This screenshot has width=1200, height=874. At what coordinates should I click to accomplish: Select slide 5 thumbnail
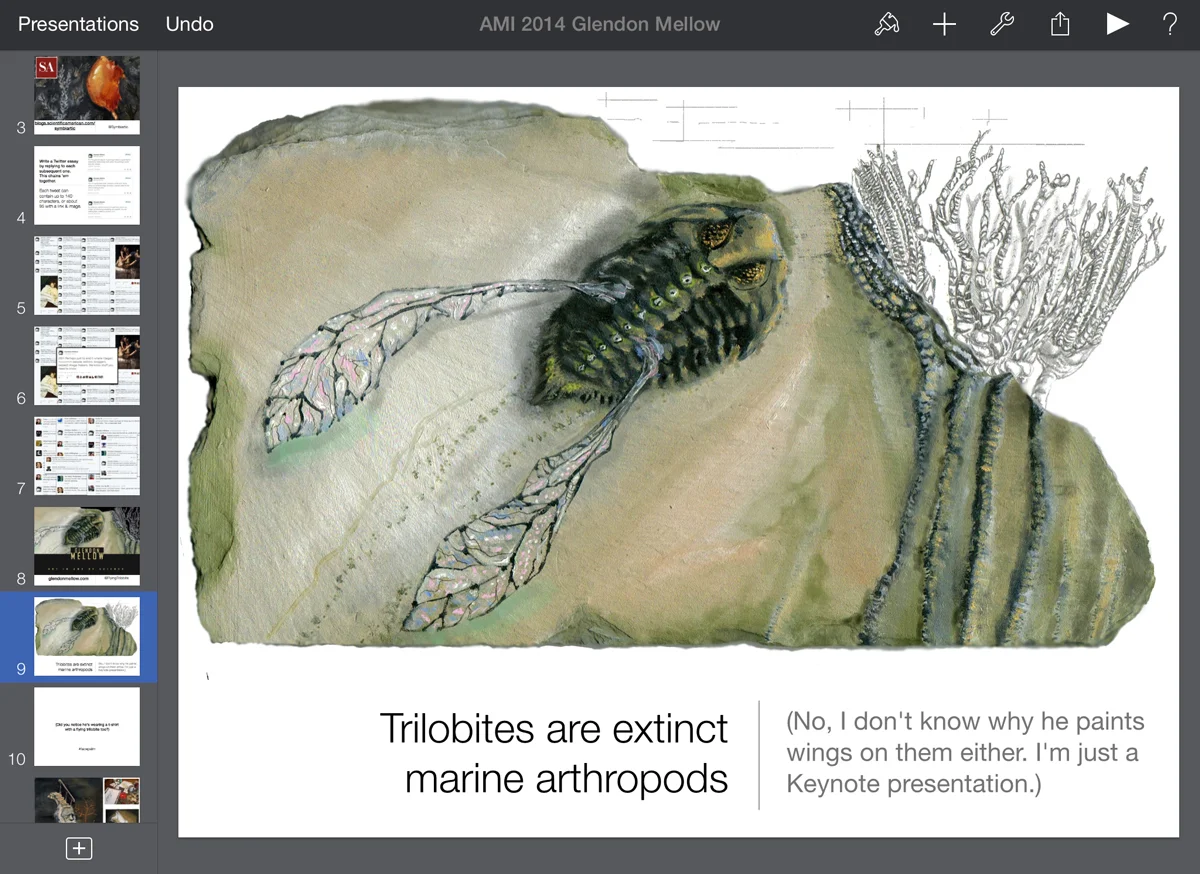(87, 275)
